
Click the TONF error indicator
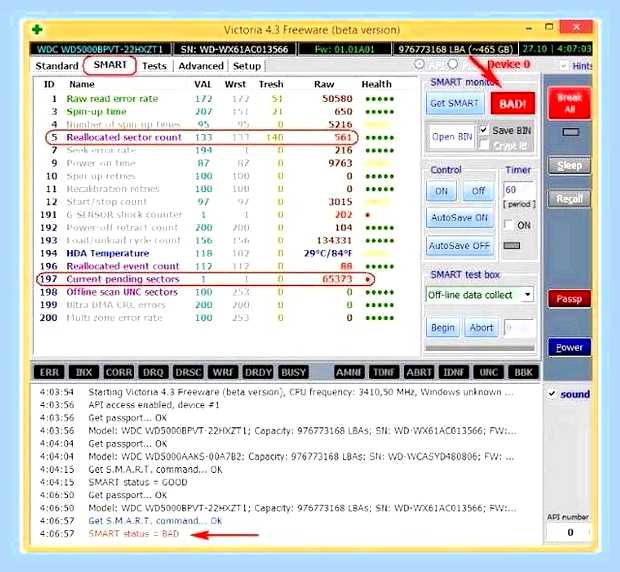(x=384, y=372)
